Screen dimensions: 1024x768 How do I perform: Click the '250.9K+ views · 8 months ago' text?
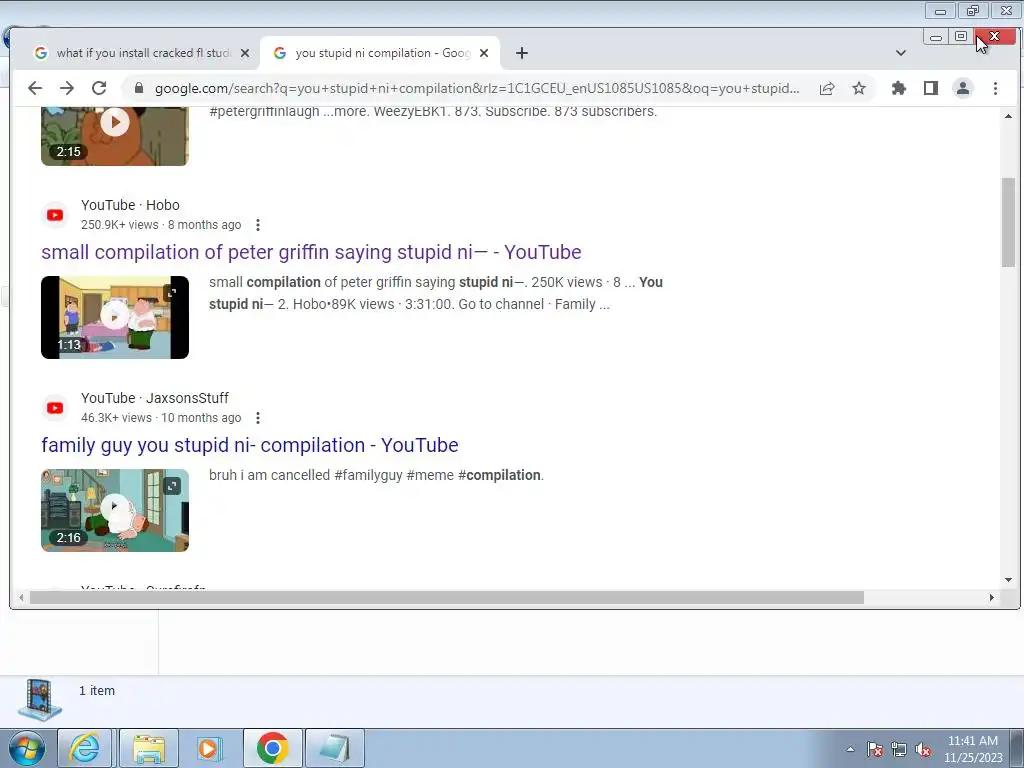click(x=161, y=225)
